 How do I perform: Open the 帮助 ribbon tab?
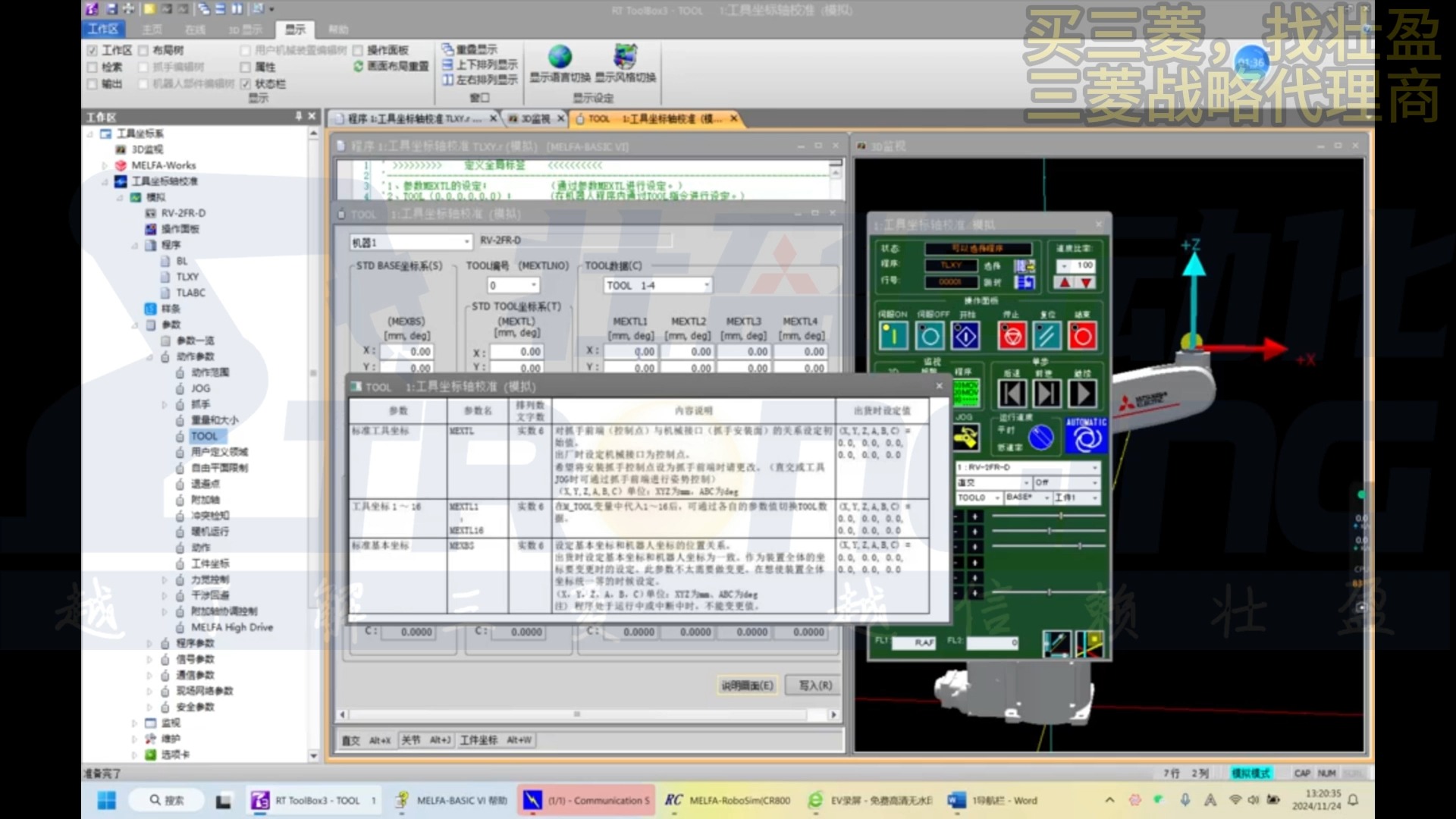[338, 30]
